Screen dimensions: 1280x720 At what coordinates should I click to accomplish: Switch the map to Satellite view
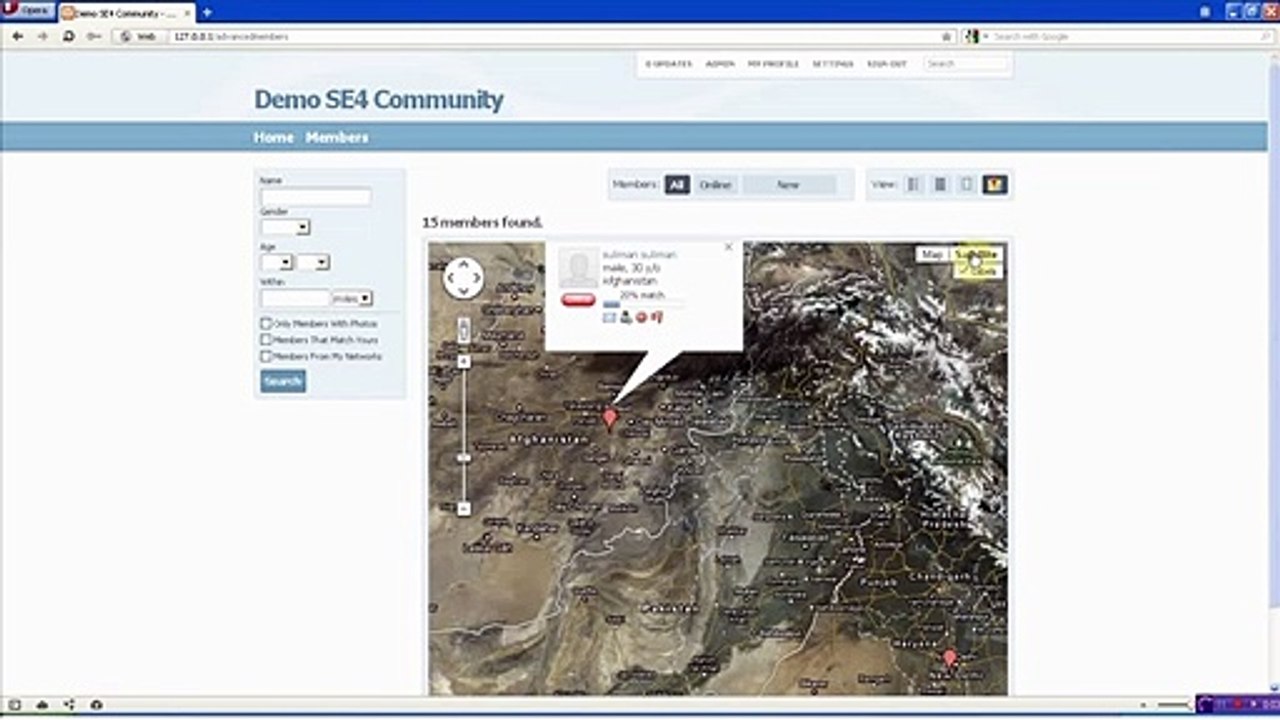pyautogui.click(x=976, y=255)
